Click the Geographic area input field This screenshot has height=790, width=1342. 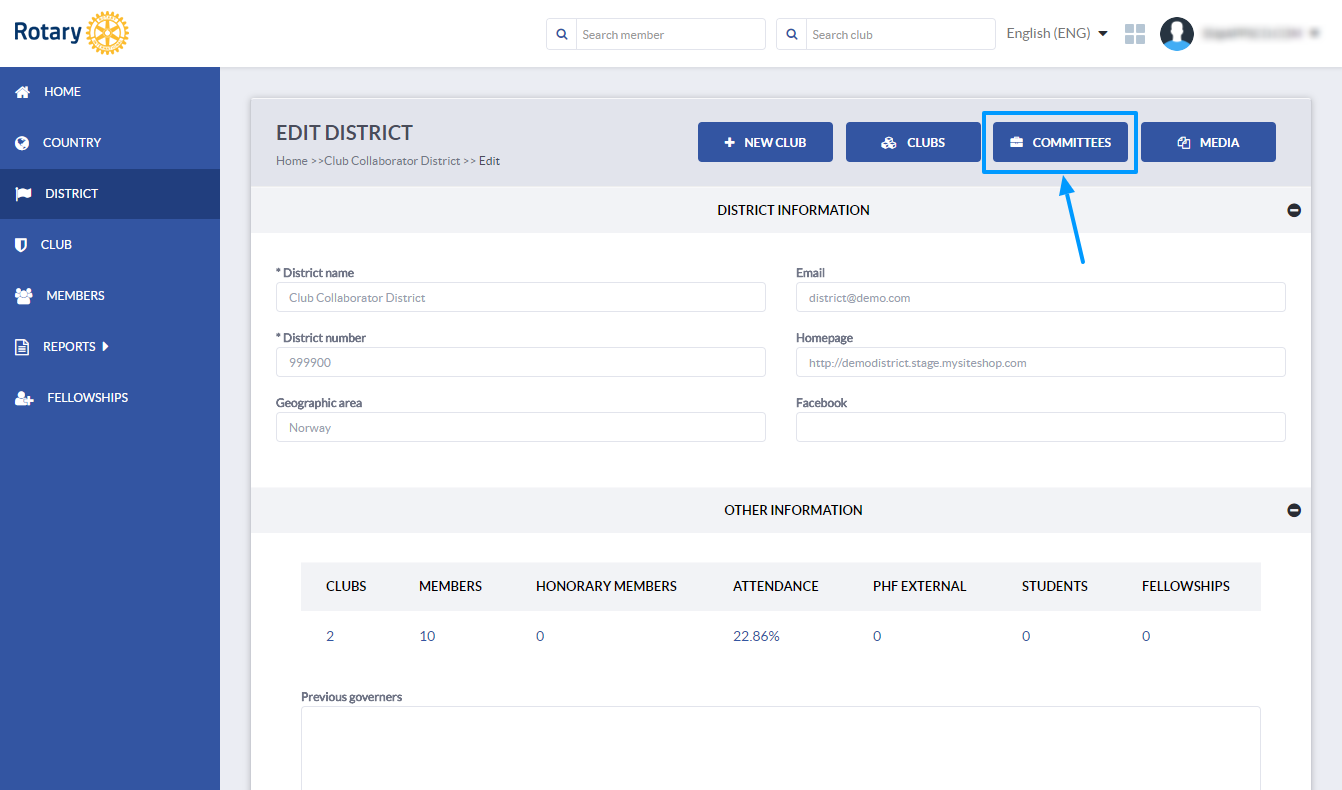pyautogui.click(x=521, y=427)
